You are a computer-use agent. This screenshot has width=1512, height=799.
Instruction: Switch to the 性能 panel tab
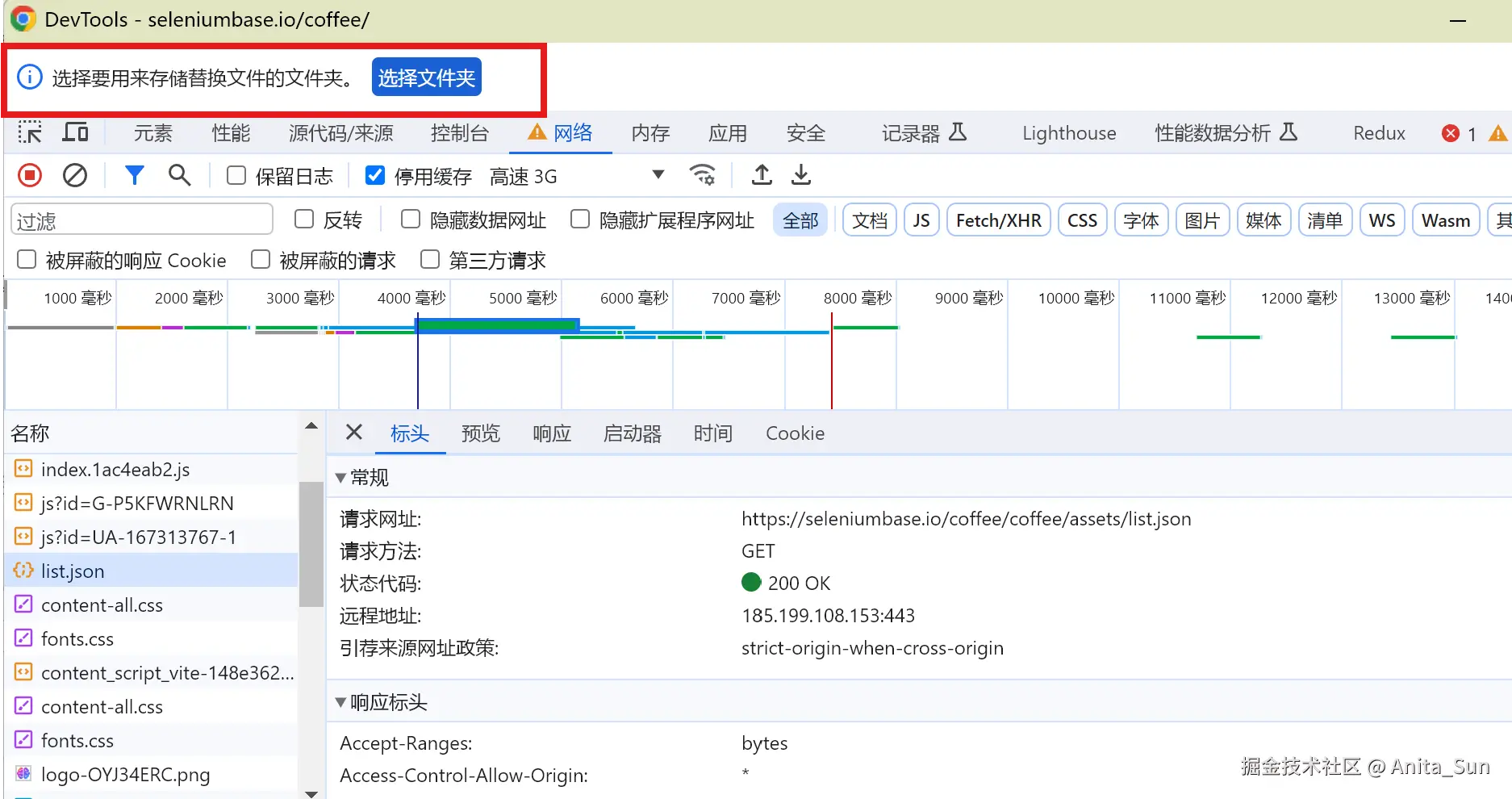point(232,133)
